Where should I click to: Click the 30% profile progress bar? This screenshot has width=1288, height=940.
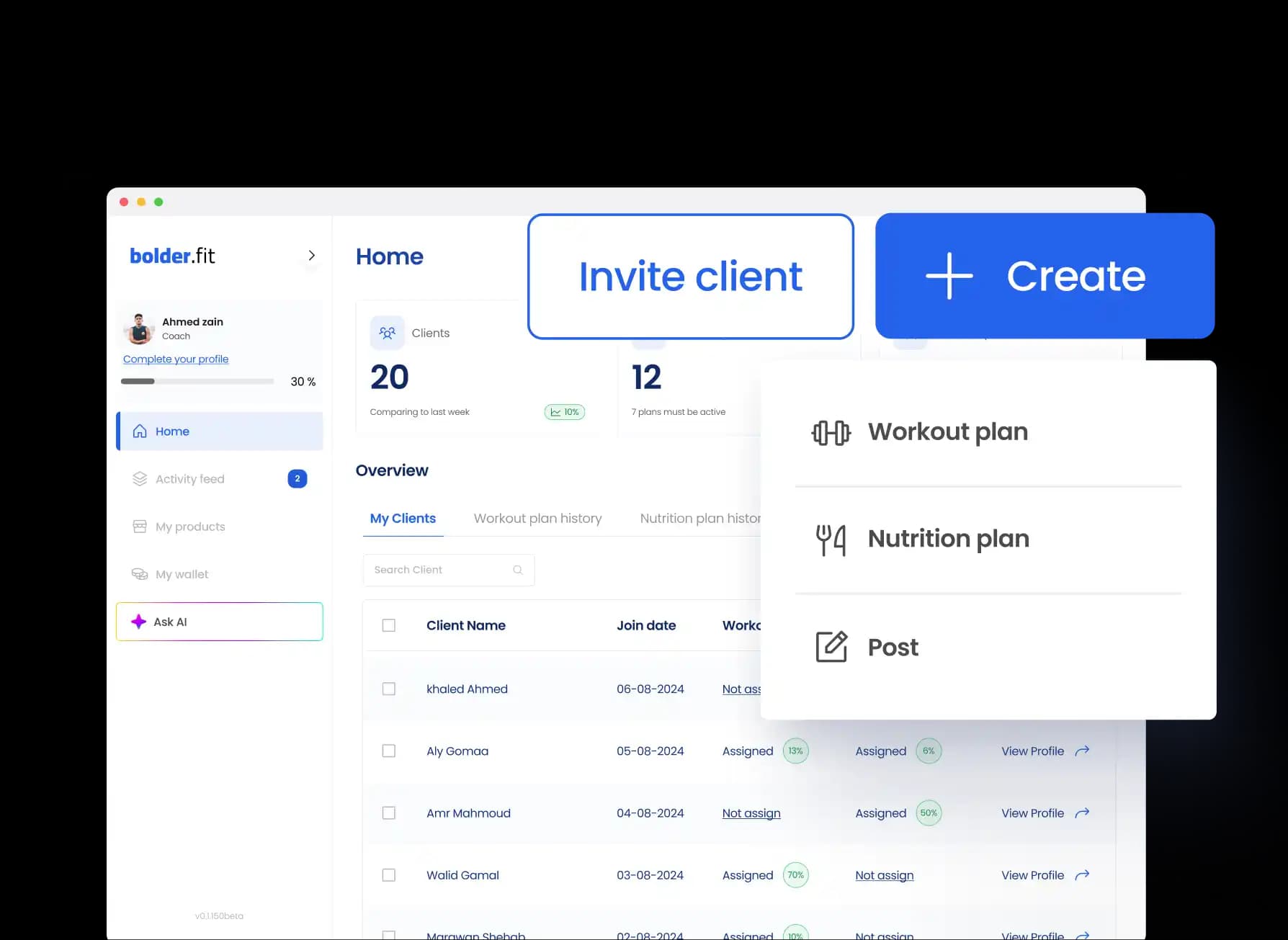point(197,381)
